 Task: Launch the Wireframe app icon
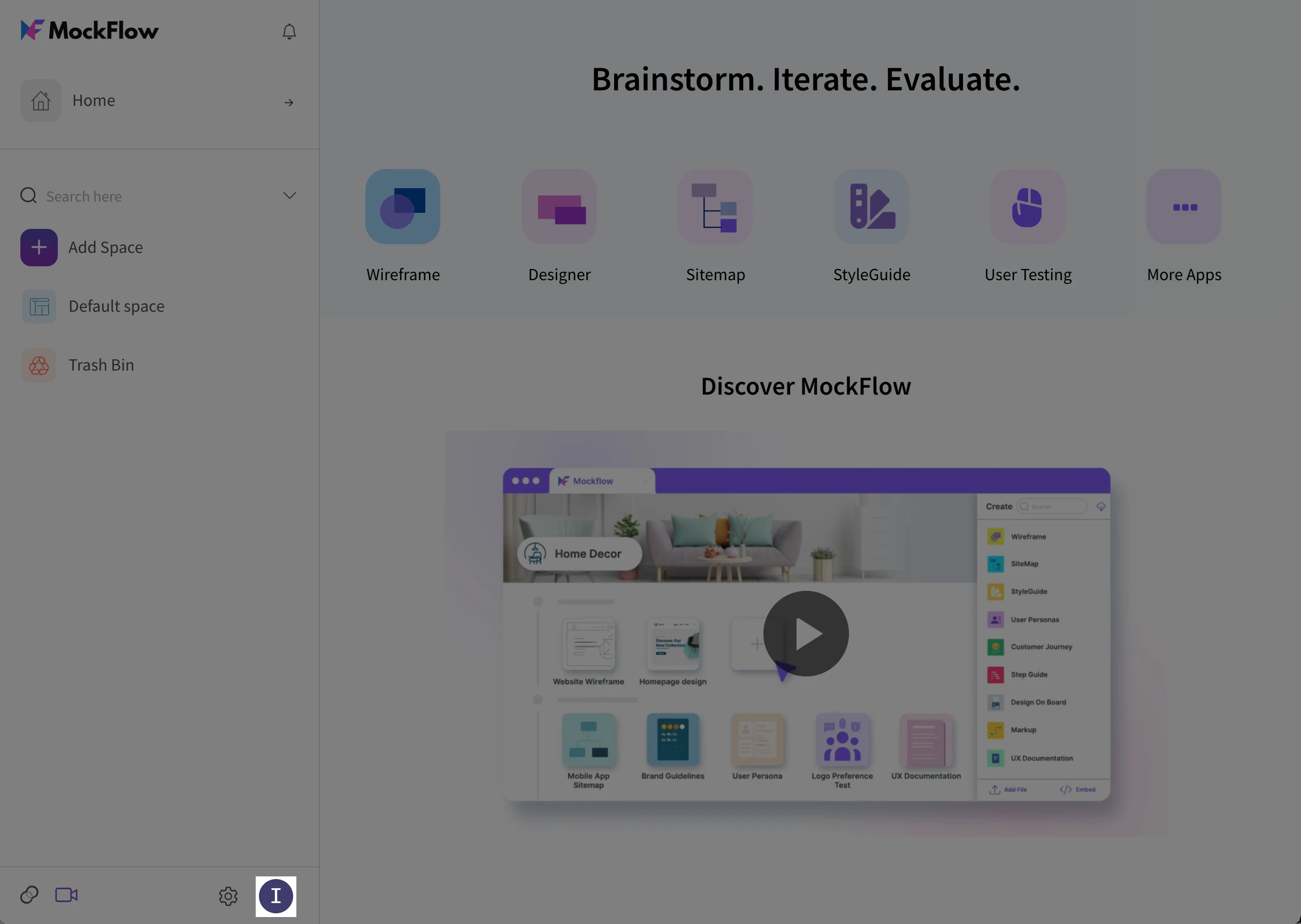[x=403, y=206]
